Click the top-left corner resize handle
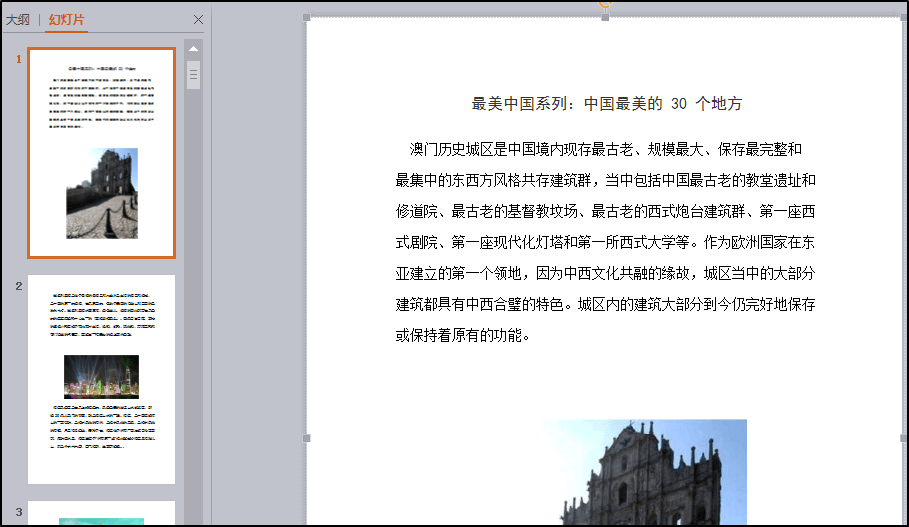Viewport: 909px width, 527px height. click(307, 18)
